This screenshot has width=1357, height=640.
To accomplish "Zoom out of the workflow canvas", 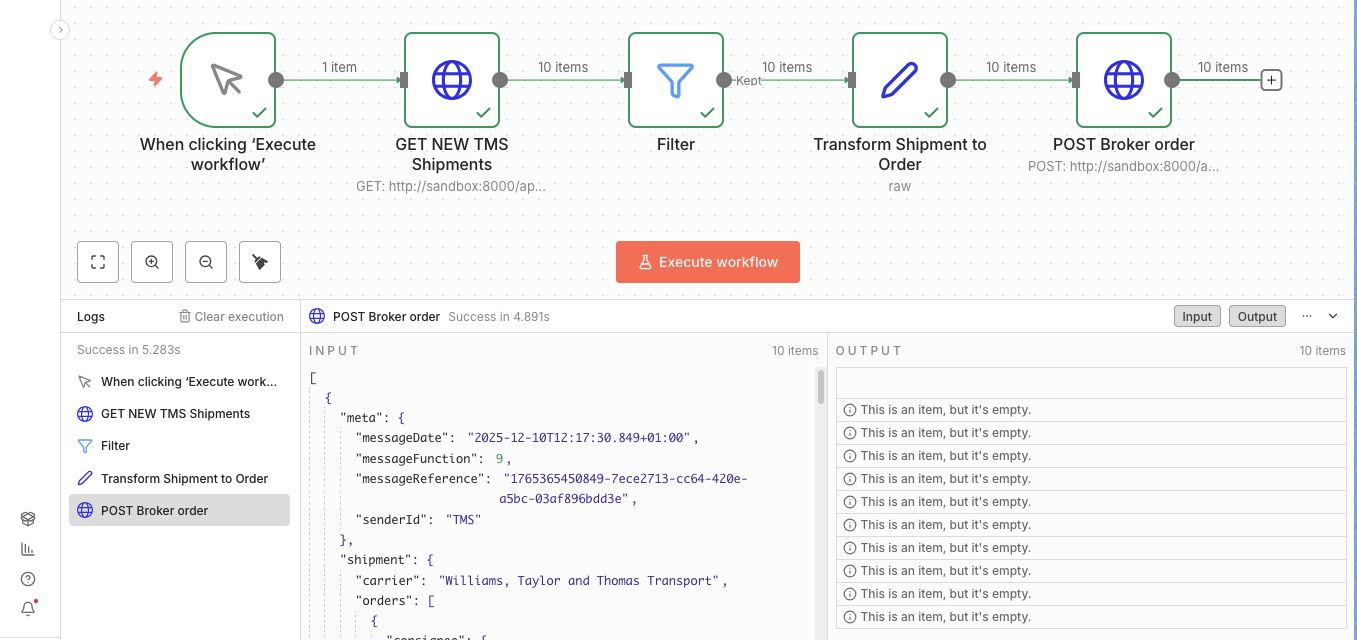I will point(206,262).
